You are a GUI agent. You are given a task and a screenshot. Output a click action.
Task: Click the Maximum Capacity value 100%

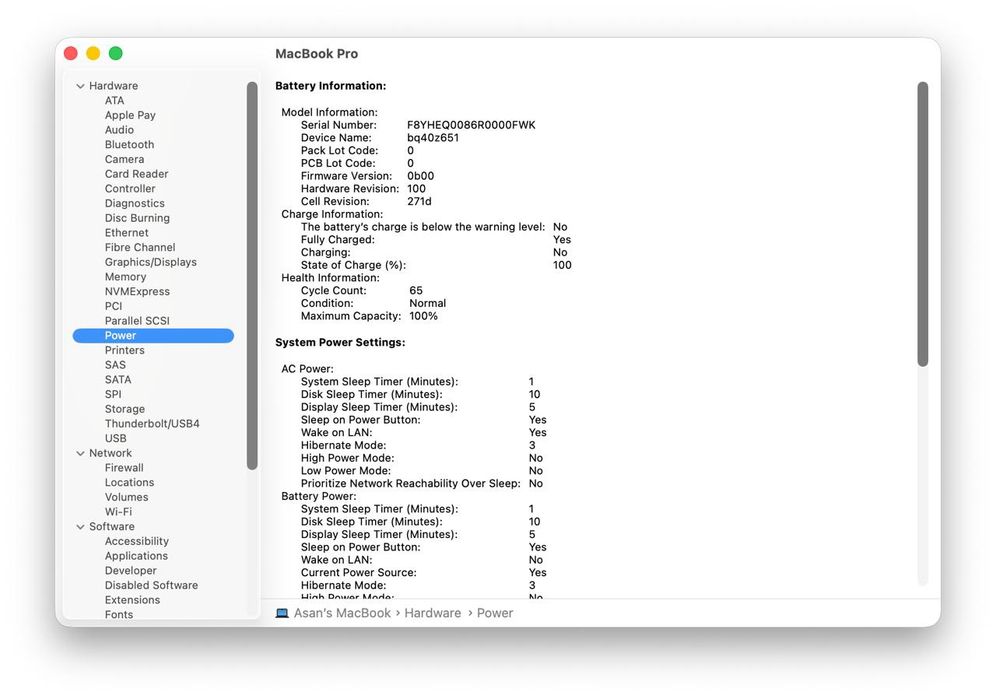[x=424, y=316]
